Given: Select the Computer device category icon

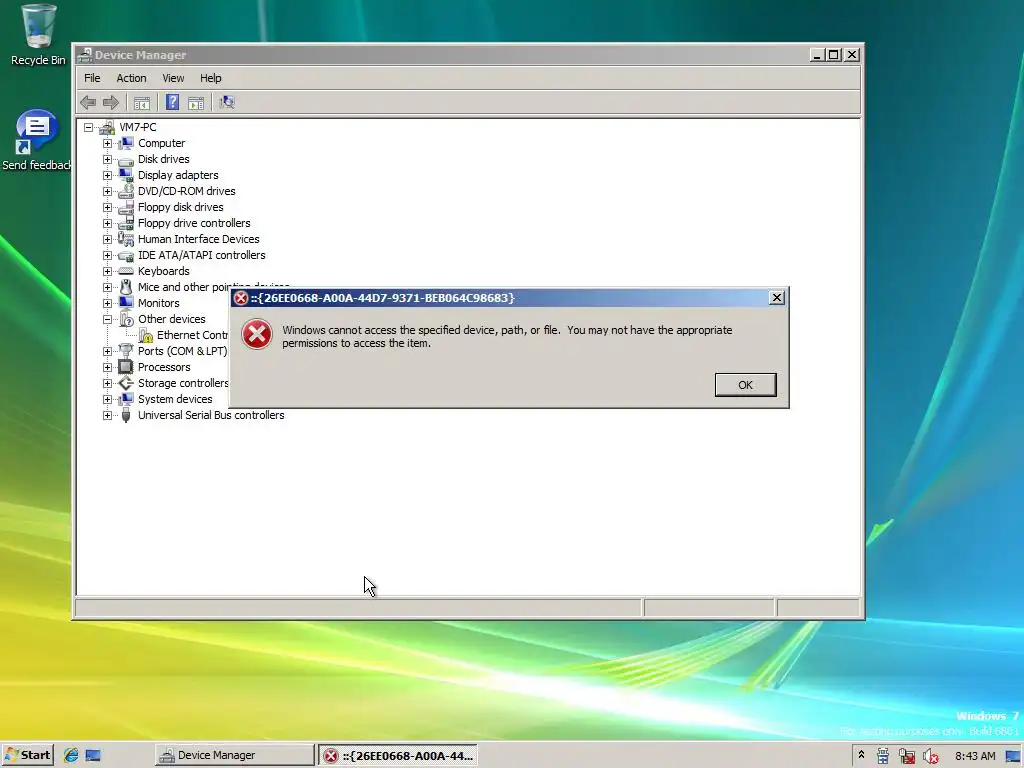Looking at the screenshot, I should point(126,143).
